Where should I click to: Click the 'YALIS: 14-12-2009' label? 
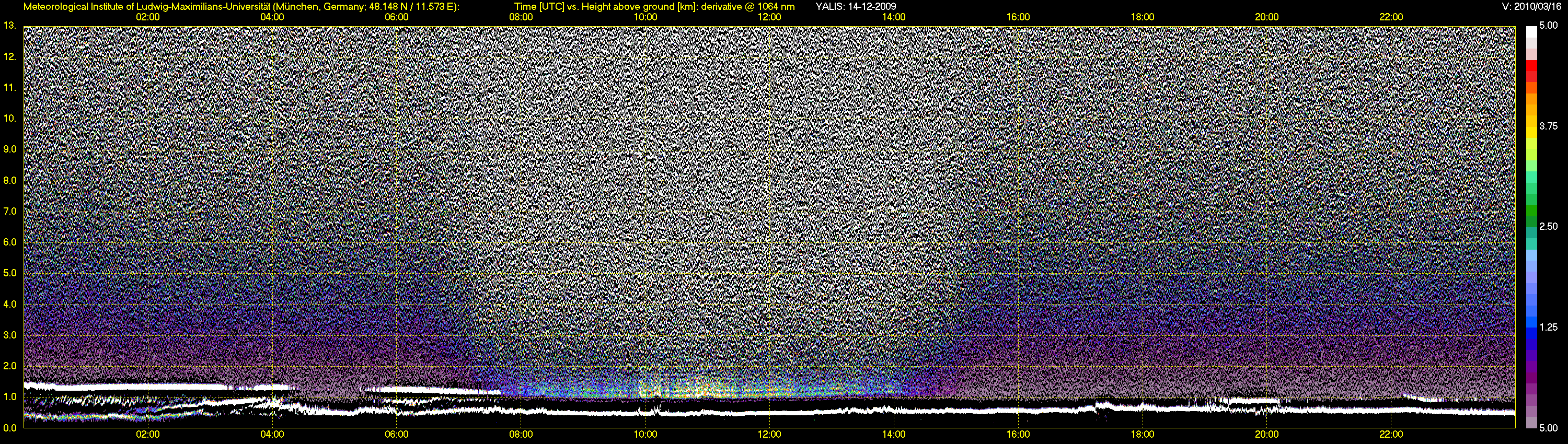855,7
